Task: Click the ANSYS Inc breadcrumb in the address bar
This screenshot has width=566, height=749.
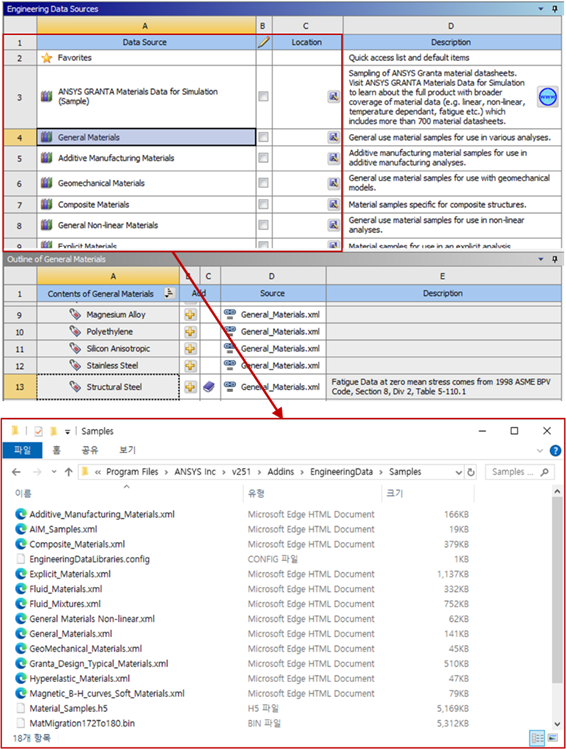Action: pos(195,472)
